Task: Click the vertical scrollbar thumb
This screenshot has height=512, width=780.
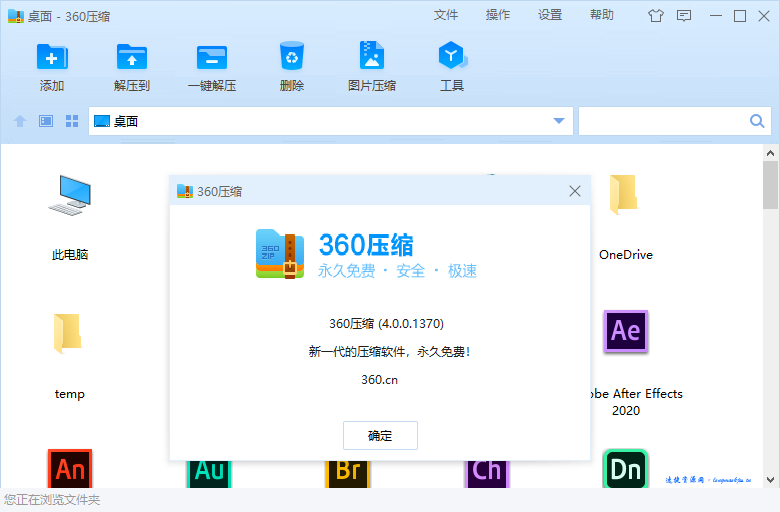Action: (x=770, y=185)
